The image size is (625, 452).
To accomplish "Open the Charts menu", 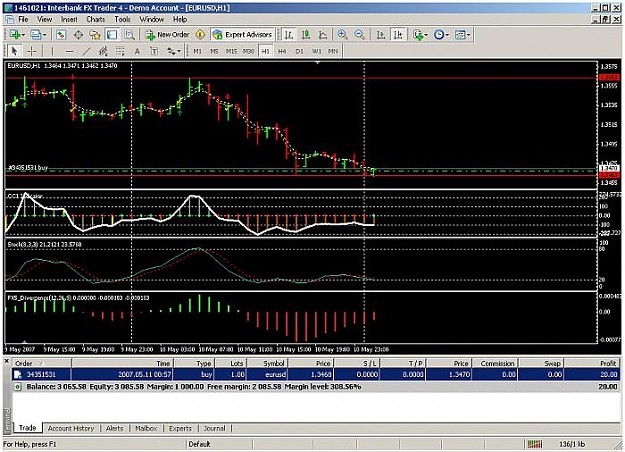I will pyautogui.click(x=96, y=19).
